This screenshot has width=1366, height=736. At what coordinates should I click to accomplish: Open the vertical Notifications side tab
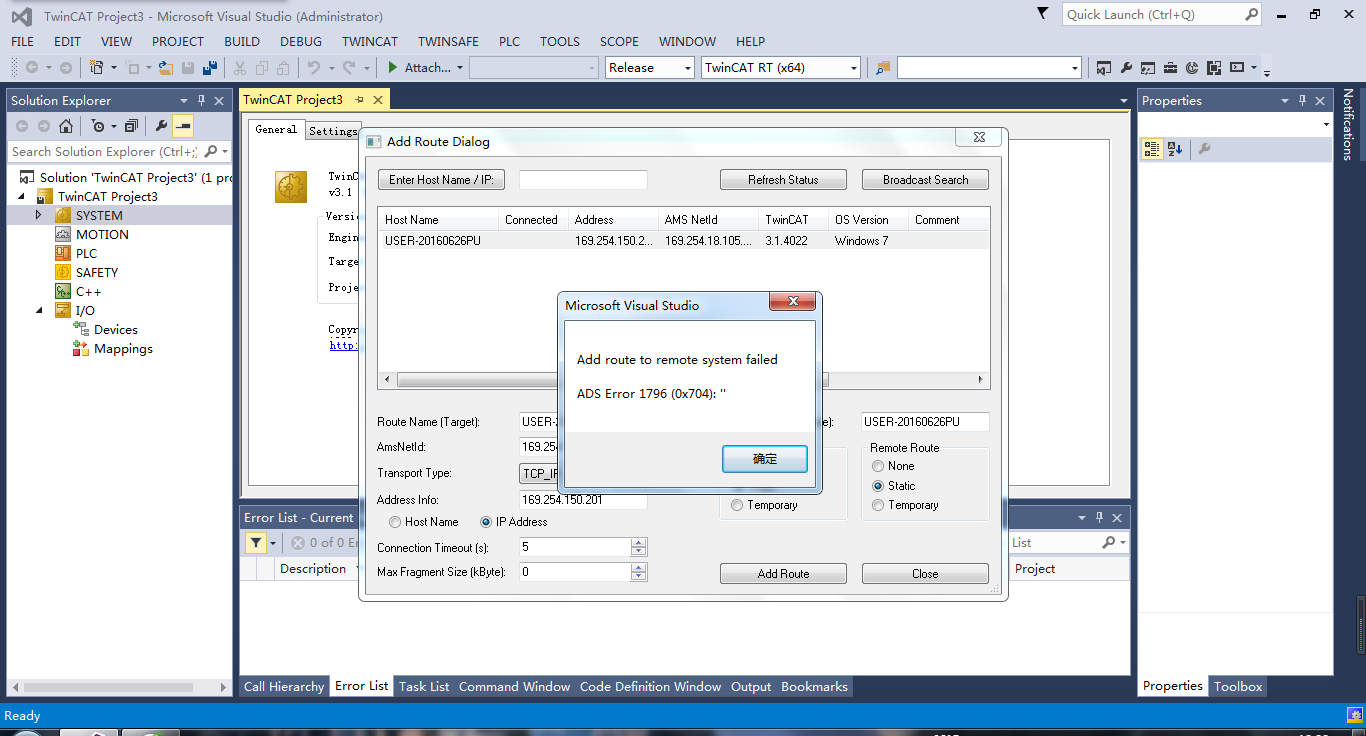click(x=1349, y=124)
